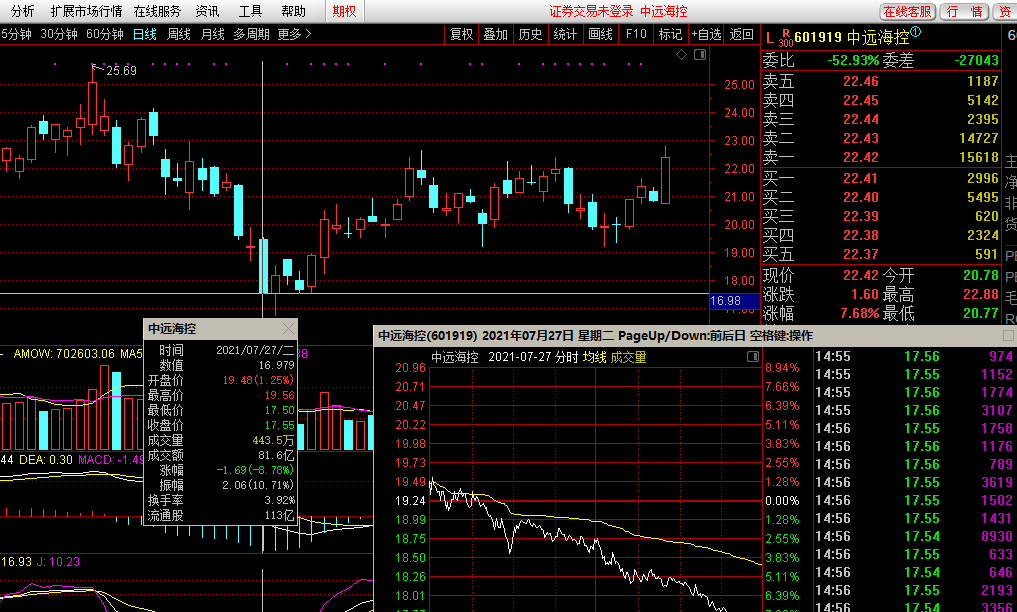
Task: Select the 期权 tab in the menu bar
Action: click(x=344, y=11)
